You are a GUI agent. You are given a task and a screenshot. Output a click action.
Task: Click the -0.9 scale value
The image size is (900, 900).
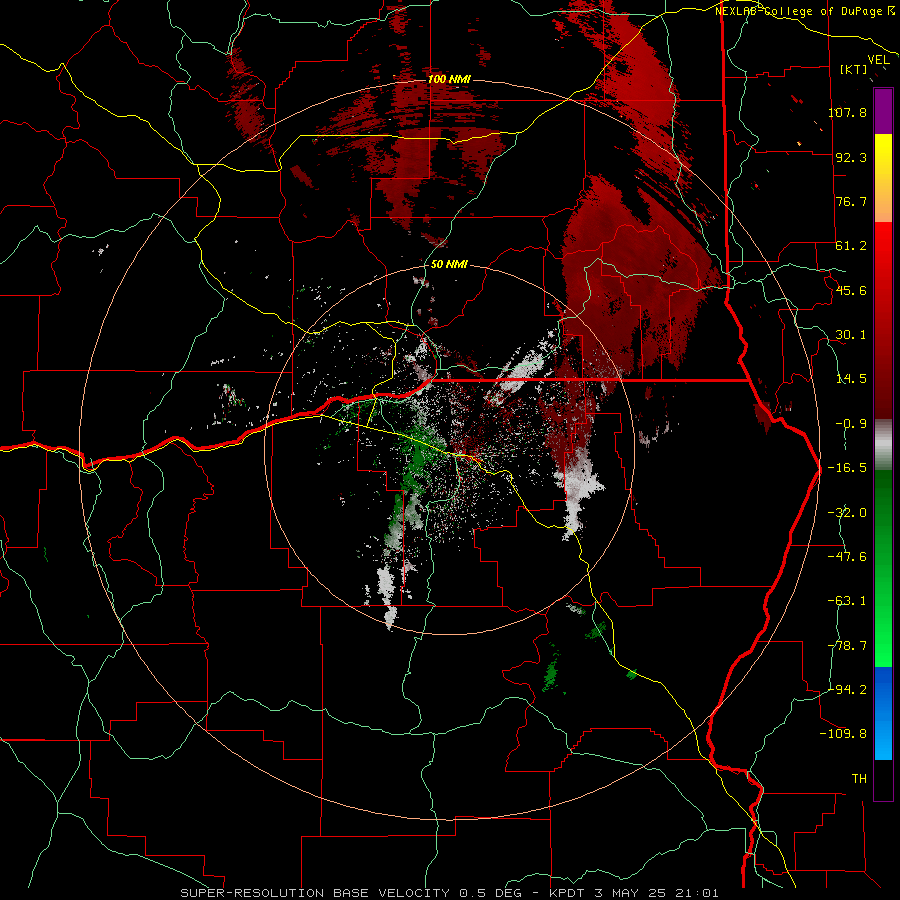[x=851, y=424]
